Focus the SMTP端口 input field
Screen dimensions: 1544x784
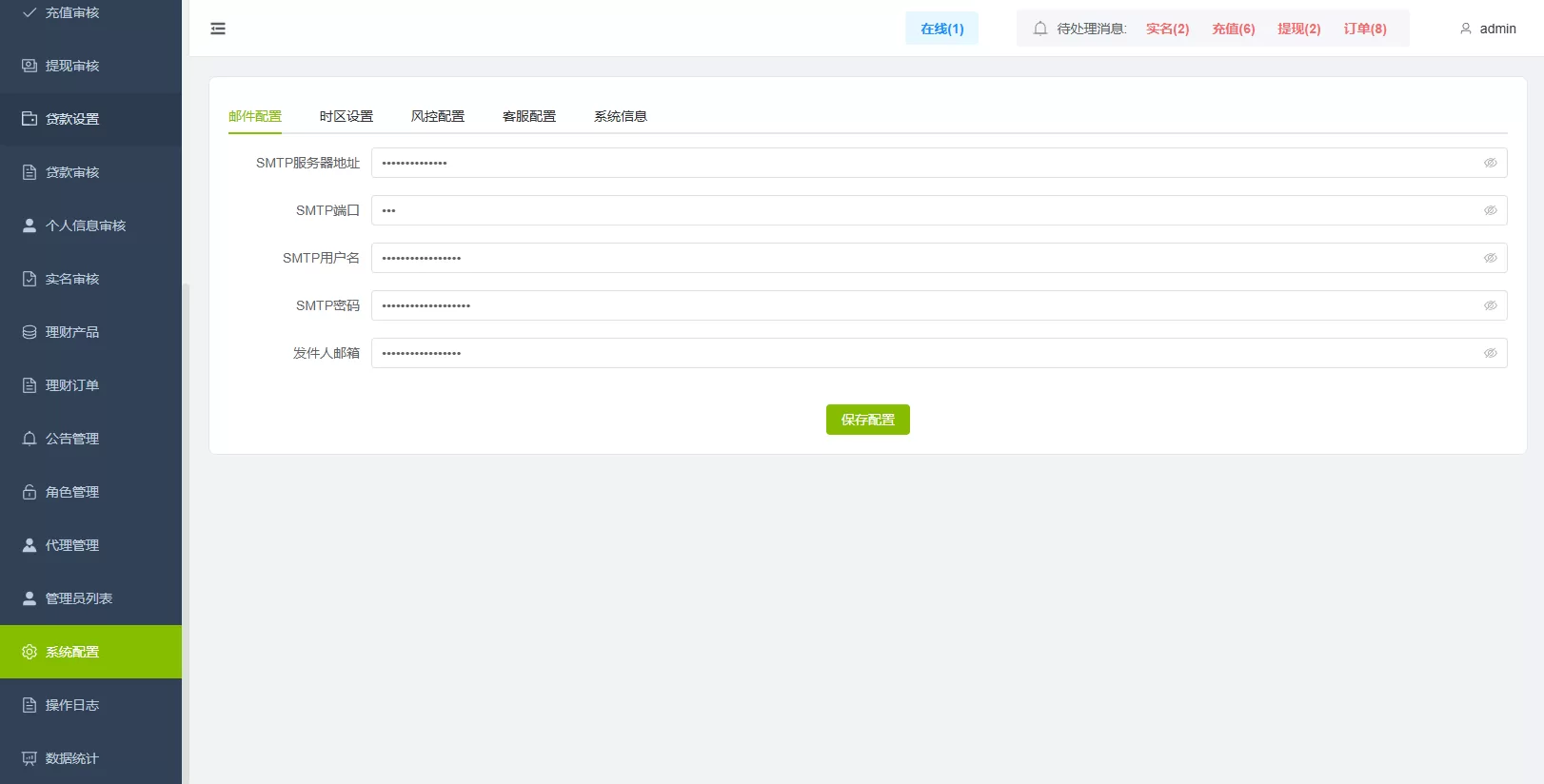pos(940,210)
